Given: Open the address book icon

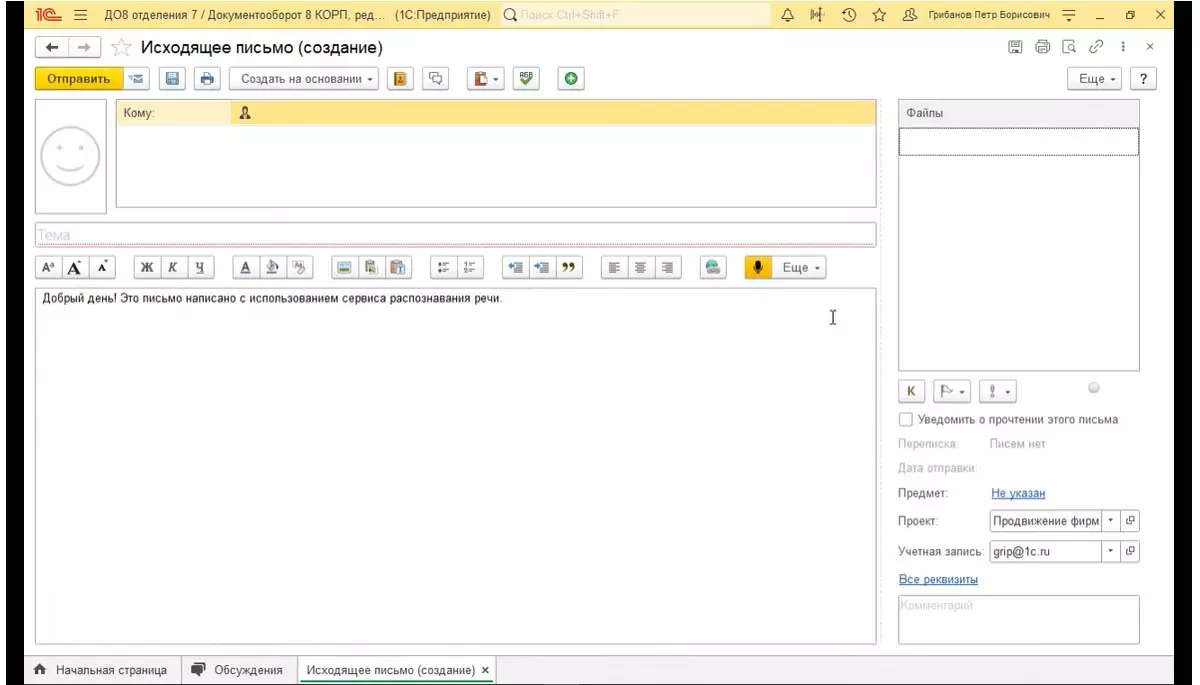Looking at the screenshot, I should pyautogui.click(x=400, y=79).
